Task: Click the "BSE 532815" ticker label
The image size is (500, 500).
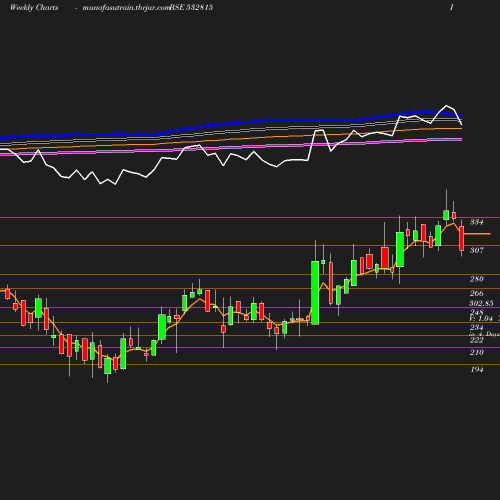Action: point(191,8)
